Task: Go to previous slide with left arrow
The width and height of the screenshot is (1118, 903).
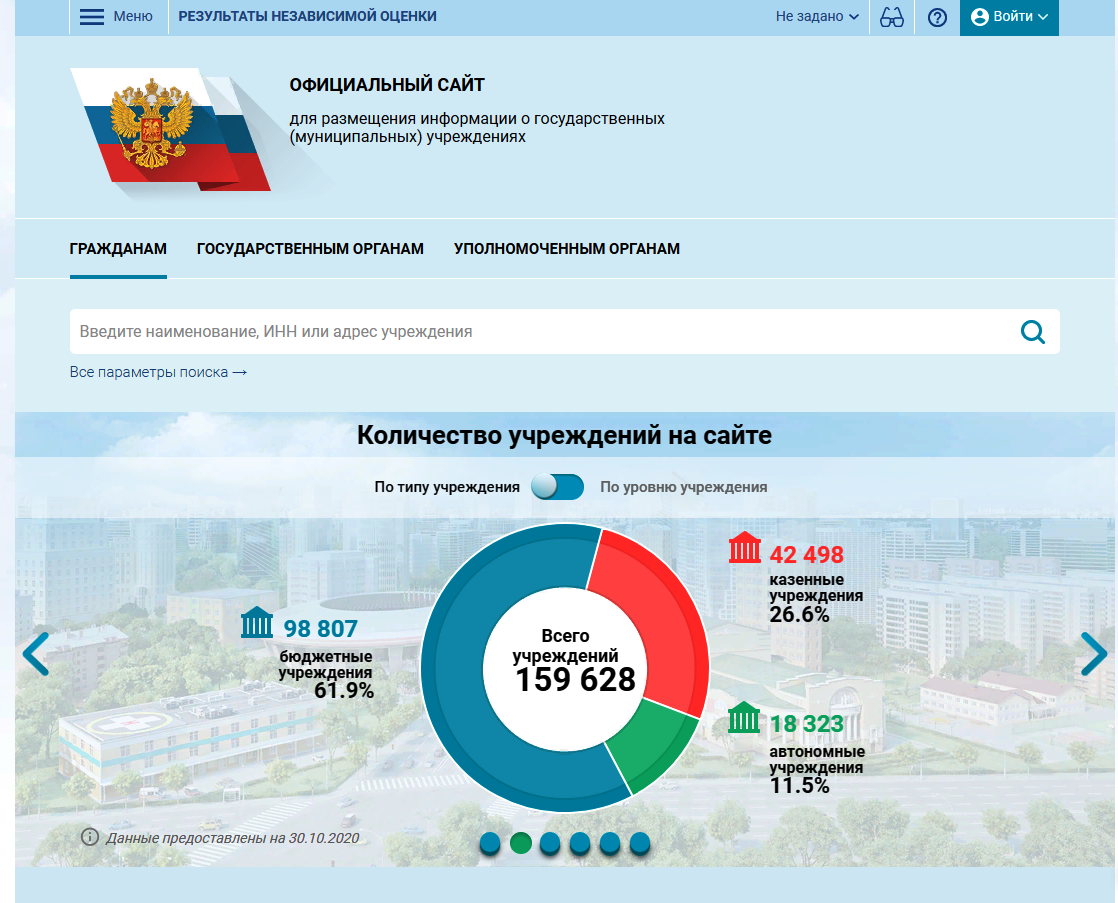Action: tap(35, 654)
